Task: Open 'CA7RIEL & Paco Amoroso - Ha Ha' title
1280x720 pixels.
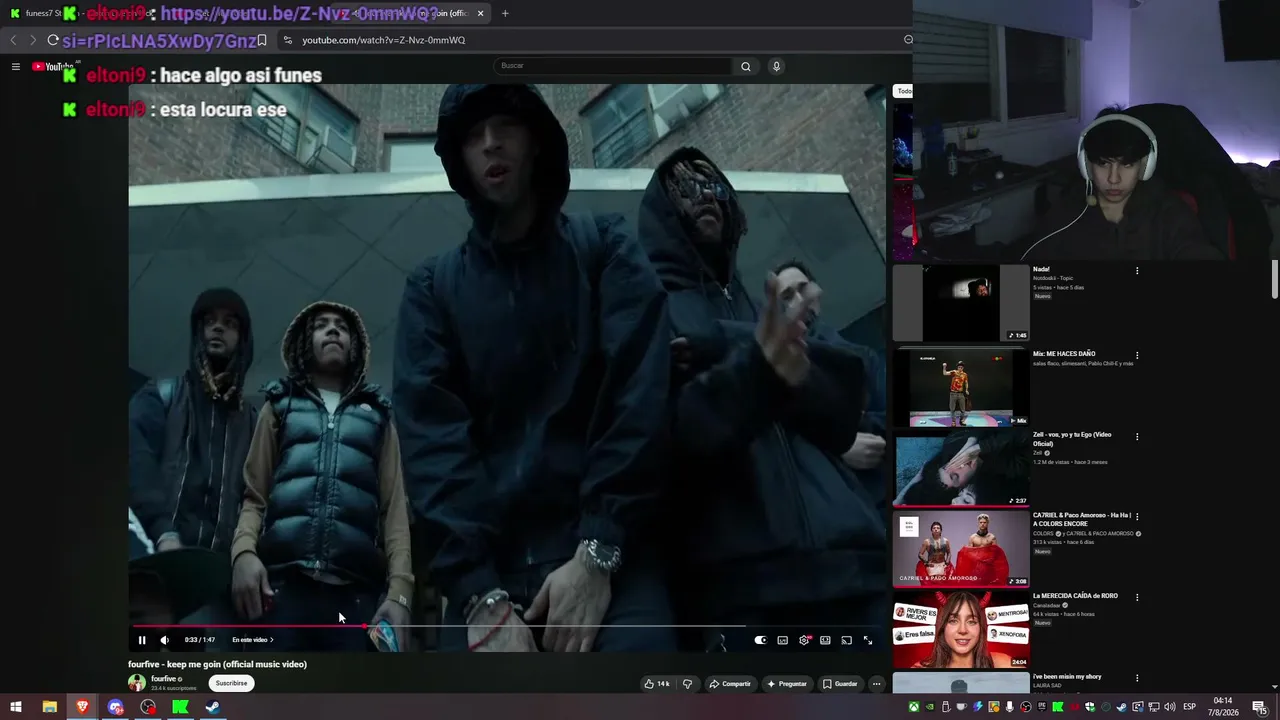Action: (x=1081, y=519)
